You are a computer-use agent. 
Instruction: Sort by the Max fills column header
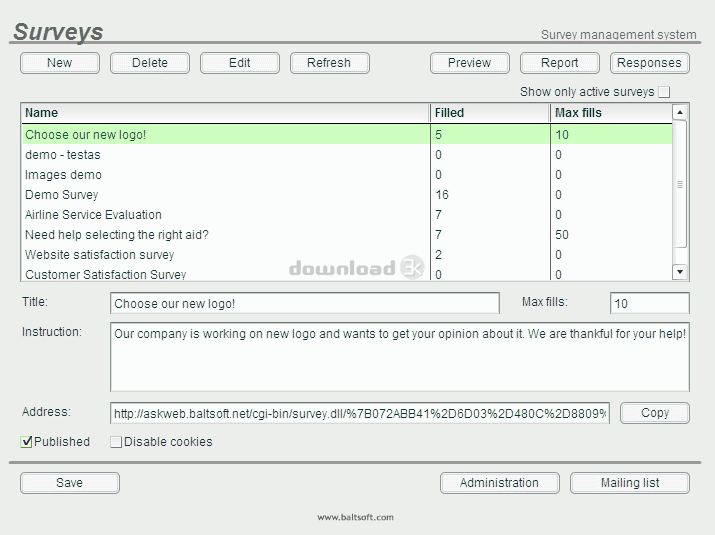[611, 113]
